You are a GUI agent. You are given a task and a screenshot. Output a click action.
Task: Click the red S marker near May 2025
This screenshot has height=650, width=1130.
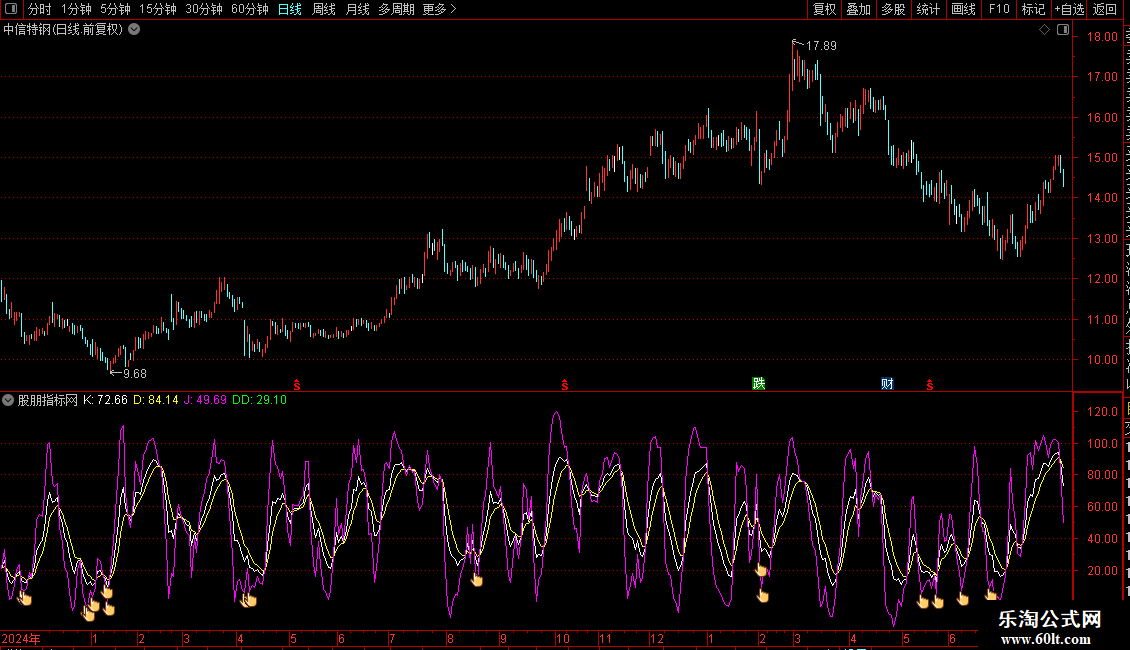(x=930, y=386)
